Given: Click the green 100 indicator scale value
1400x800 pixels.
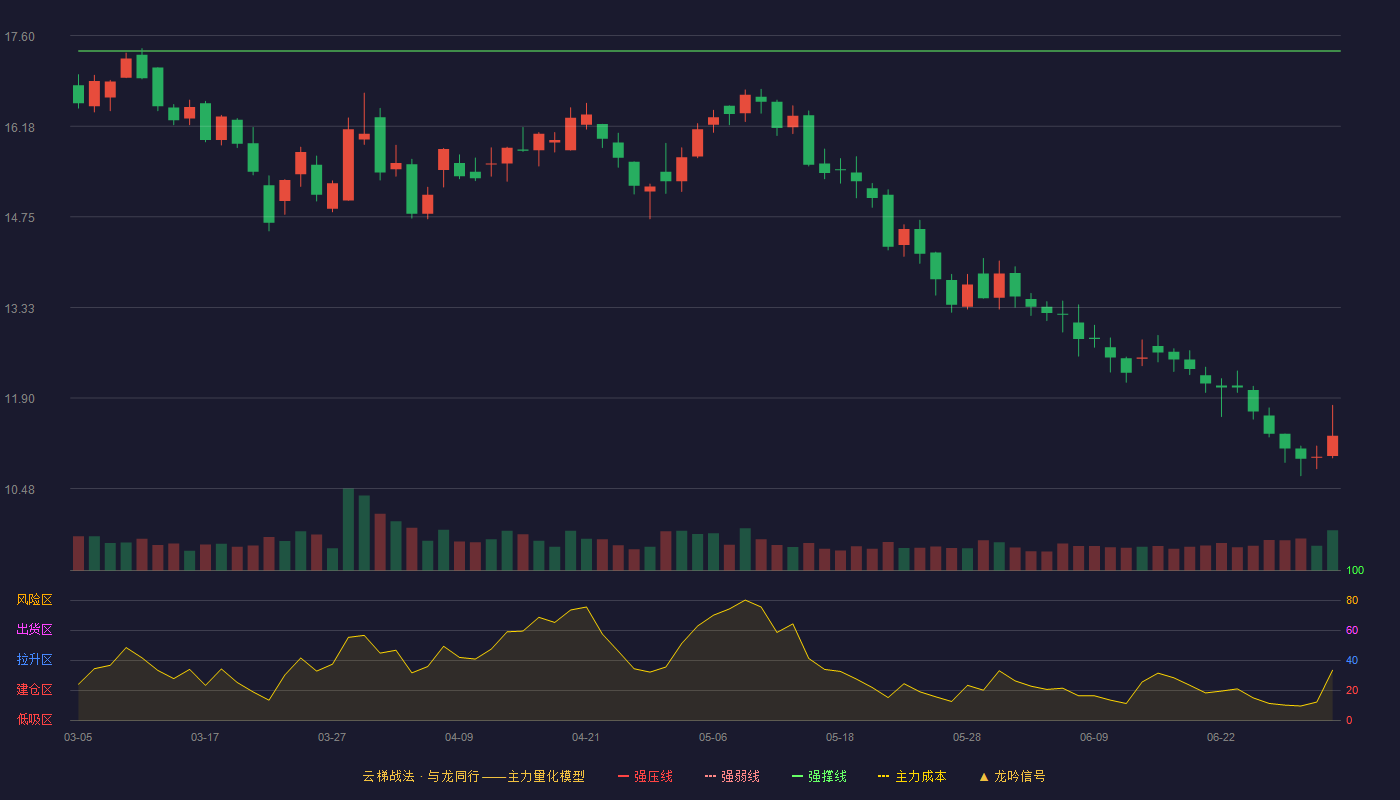Looking at the screenshot, I should pos(1355,571).
